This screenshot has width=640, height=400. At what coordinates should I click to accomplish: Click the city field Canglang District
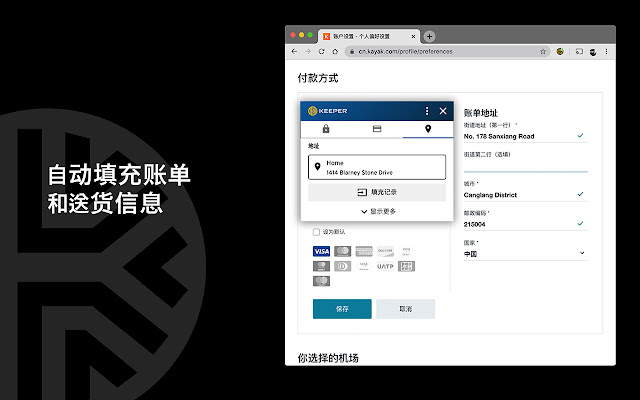pyautogui.click(x=526, y=195)
